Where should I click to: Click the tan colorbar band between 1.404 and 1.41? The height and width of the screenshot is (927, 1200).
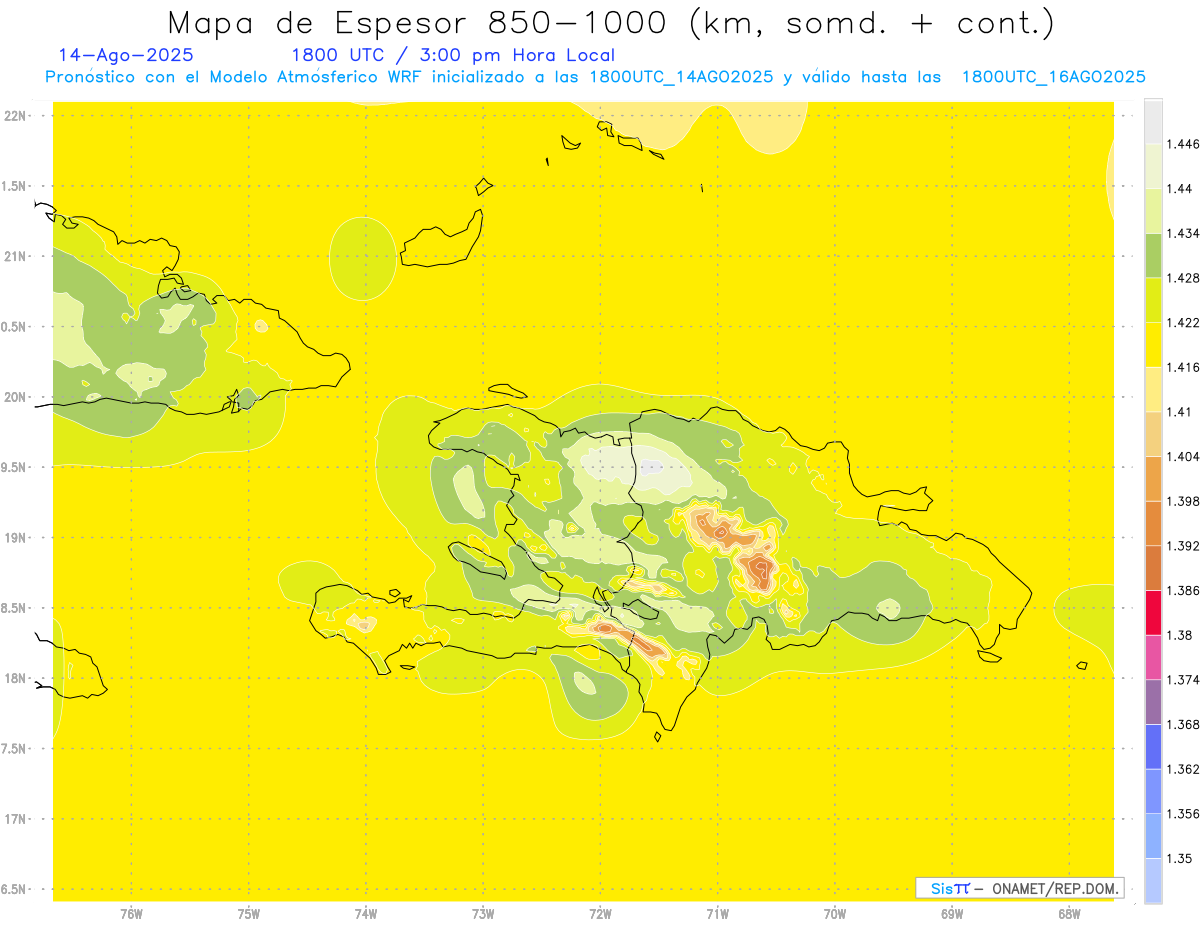tap(1153, 434)
